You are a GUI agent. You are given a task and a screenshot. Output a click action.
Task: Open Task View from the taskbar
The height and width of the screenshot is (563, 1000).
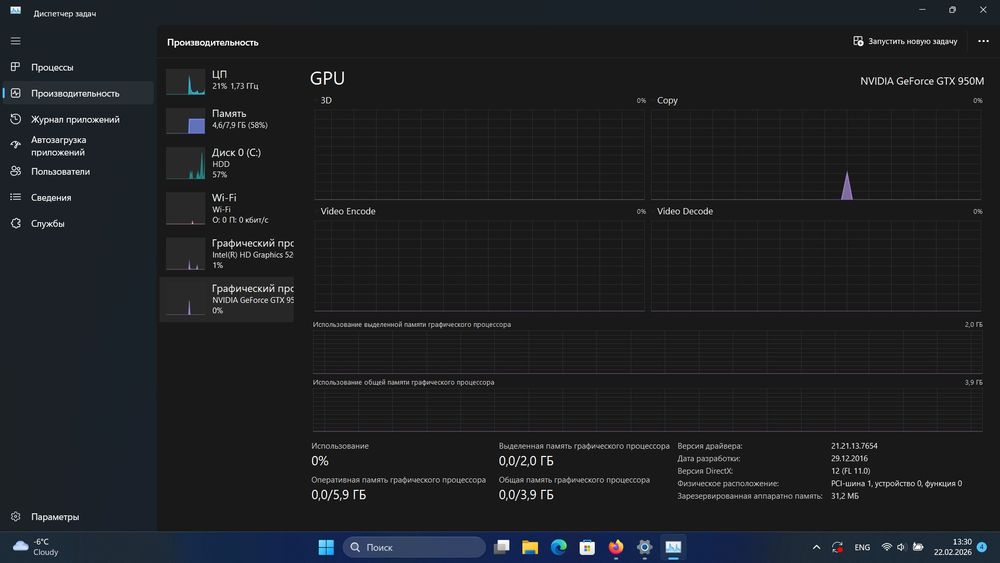pyautogui.click(x=502, y=547)
